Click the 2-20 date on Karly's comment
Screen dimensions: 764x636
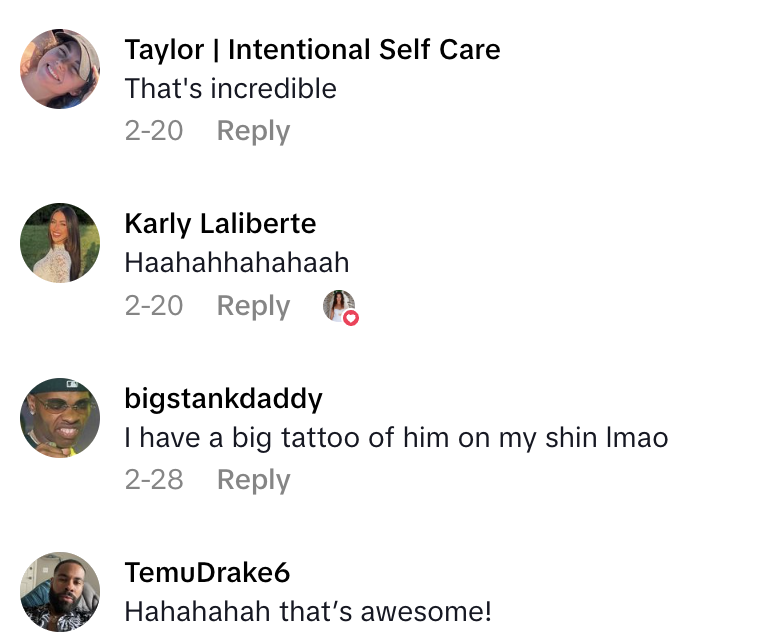(x=154, y=306)
